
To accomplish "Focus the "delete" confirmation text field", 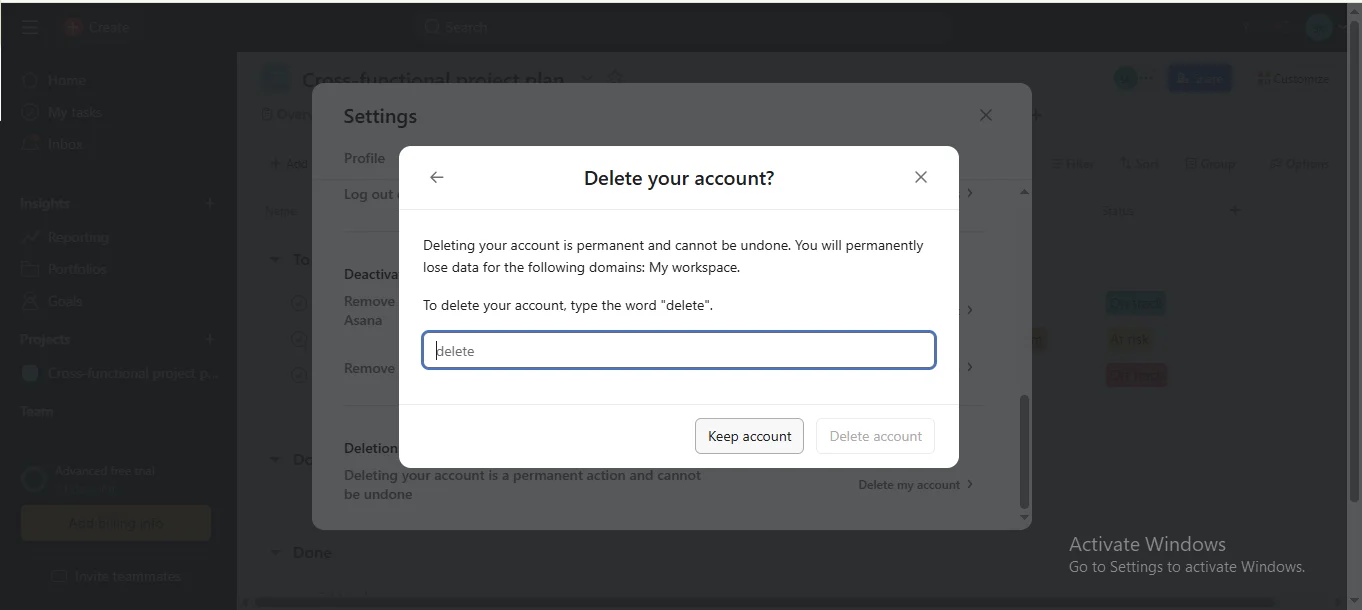I will click(x=679, y=350).
